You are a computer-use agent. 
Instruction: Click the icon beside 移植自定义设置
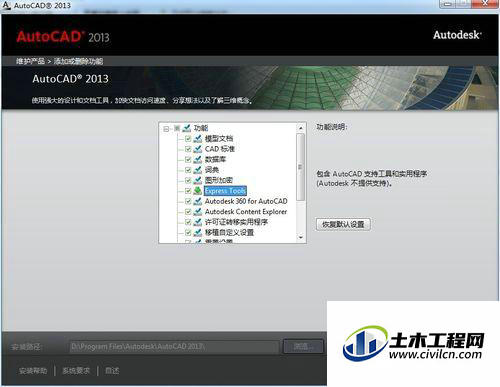[198, 232]
